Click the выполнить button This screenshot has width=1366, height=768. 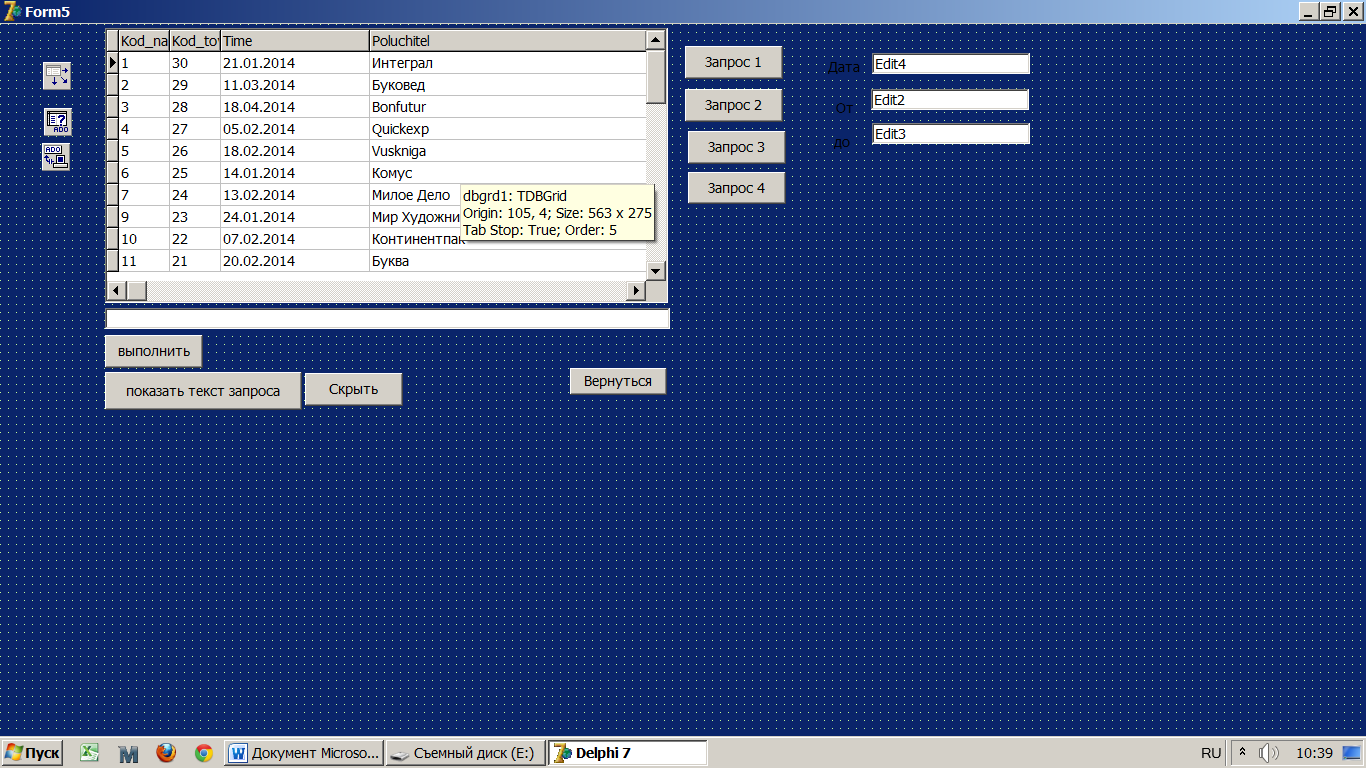tap(154, 352)
